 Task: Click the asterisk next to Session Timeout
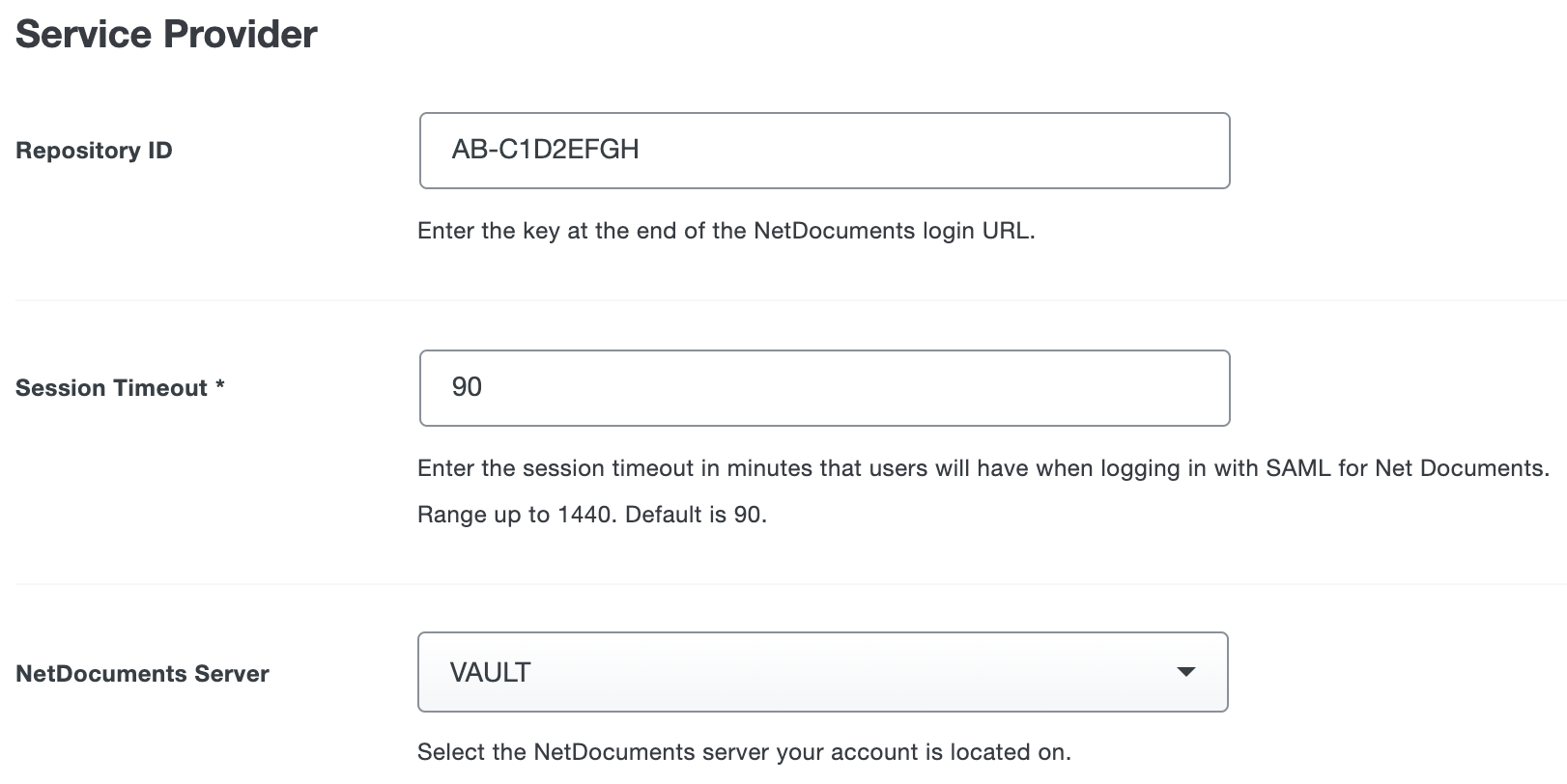[220, 387]
